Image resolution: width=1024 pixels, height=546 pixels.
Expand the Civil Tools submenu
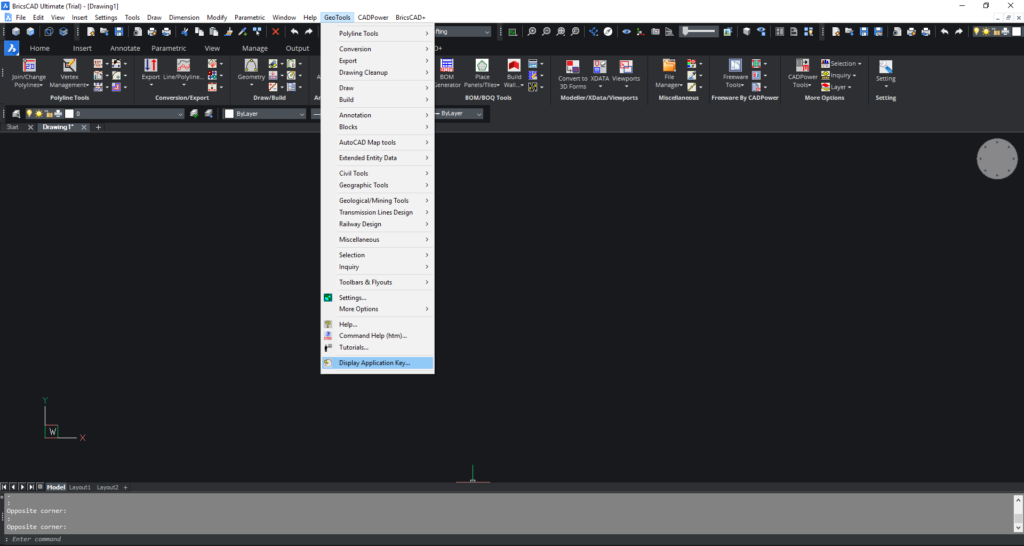click(377, 173)
